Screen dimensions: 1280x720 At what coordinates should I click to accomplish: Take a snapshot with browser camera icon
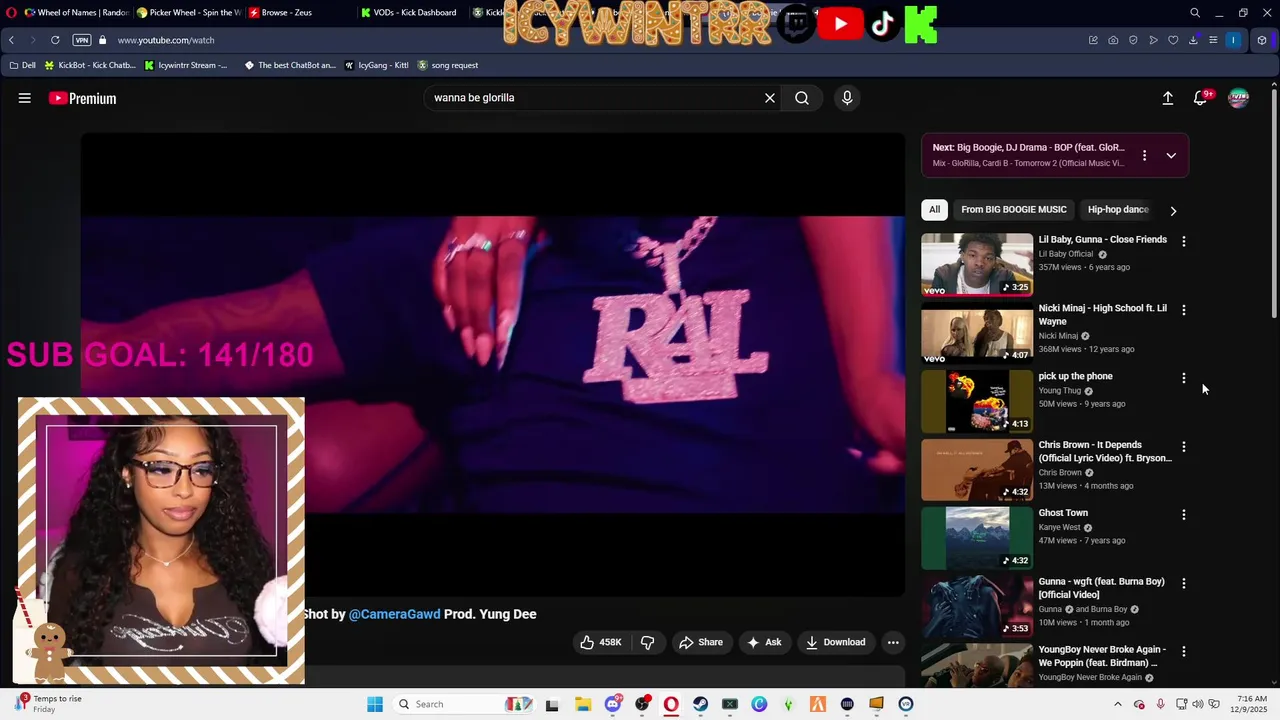[x=1113, y=40]
